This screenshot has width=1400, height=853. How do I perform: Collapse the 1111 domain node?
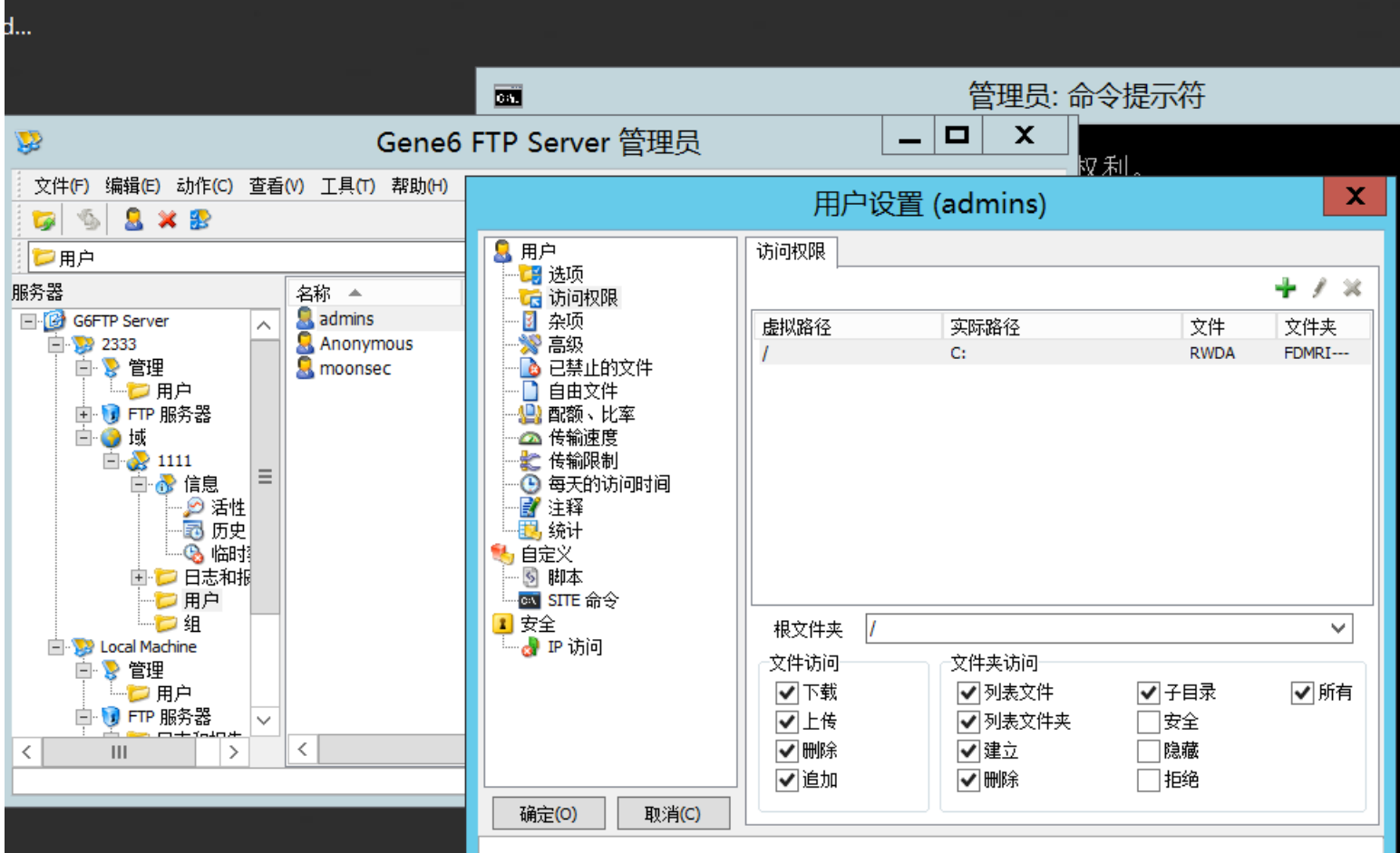click(x=112, y=460)
